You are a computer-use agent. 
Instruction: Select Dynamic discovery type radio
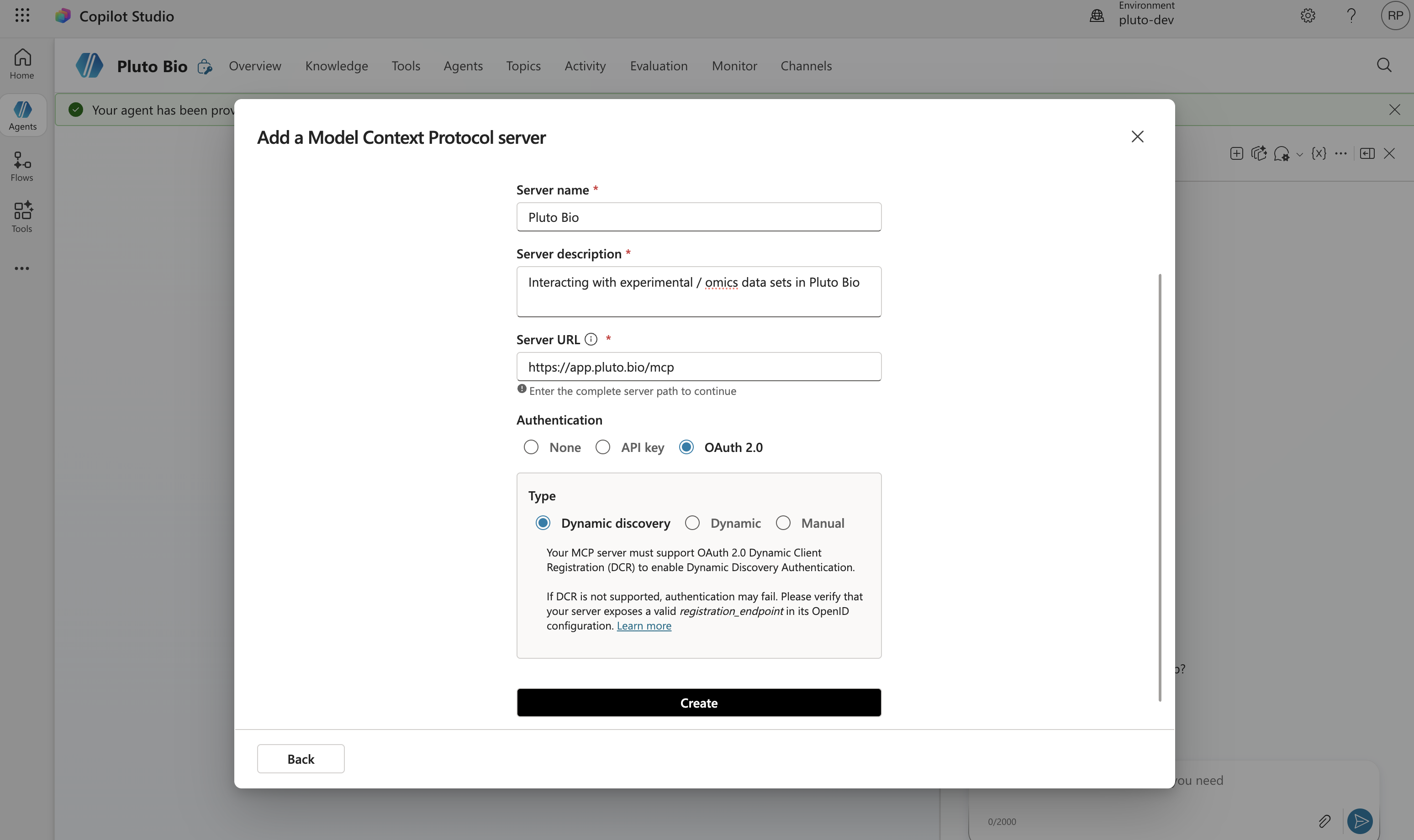[543, 523]
